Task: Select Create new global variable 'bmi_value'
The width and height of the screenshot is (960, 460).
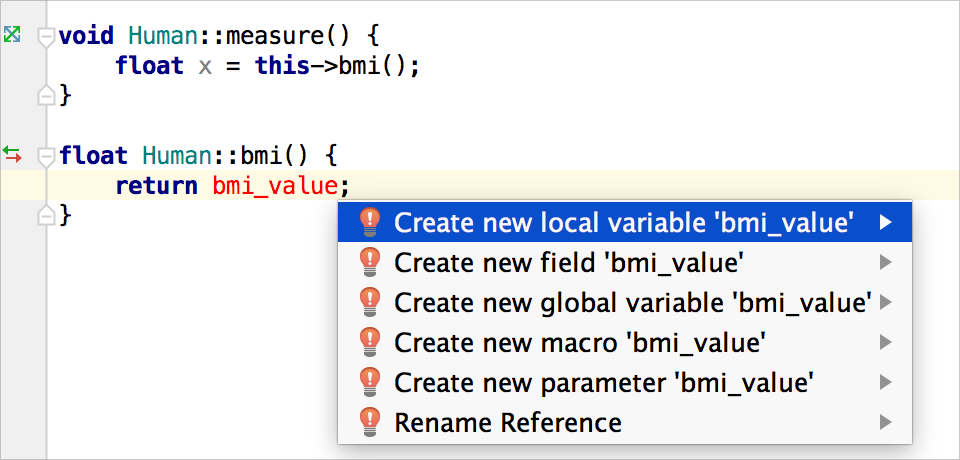Action: point(632,302)
